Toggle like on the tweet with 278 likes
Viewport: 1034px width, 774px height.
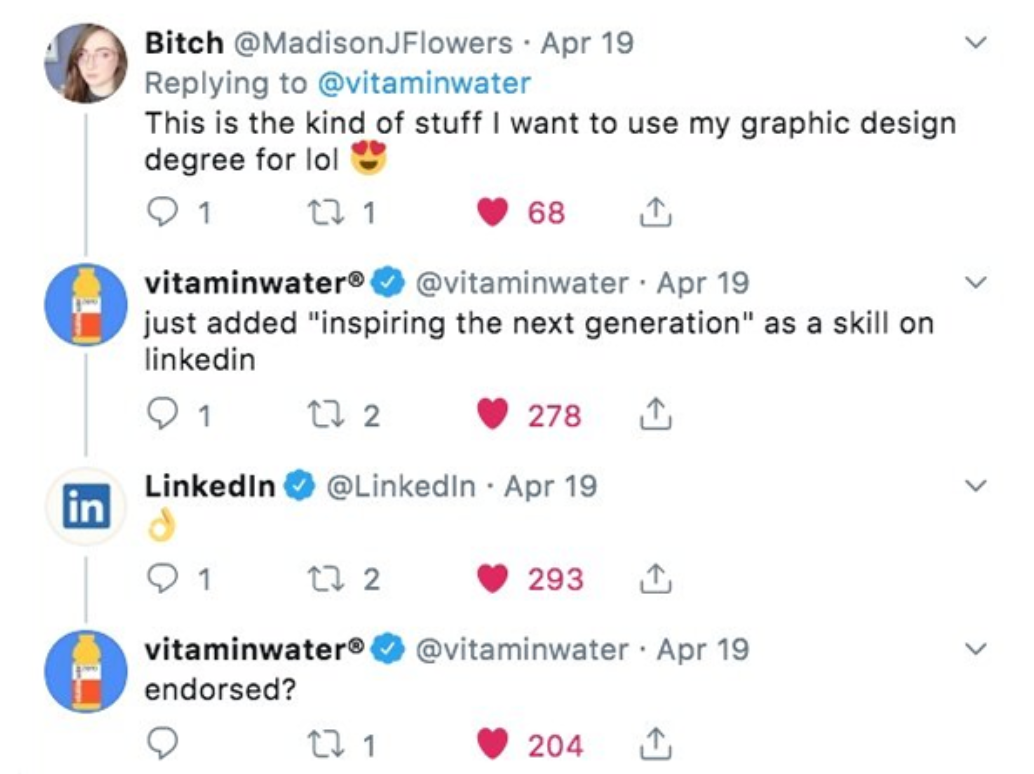(491, 415)
